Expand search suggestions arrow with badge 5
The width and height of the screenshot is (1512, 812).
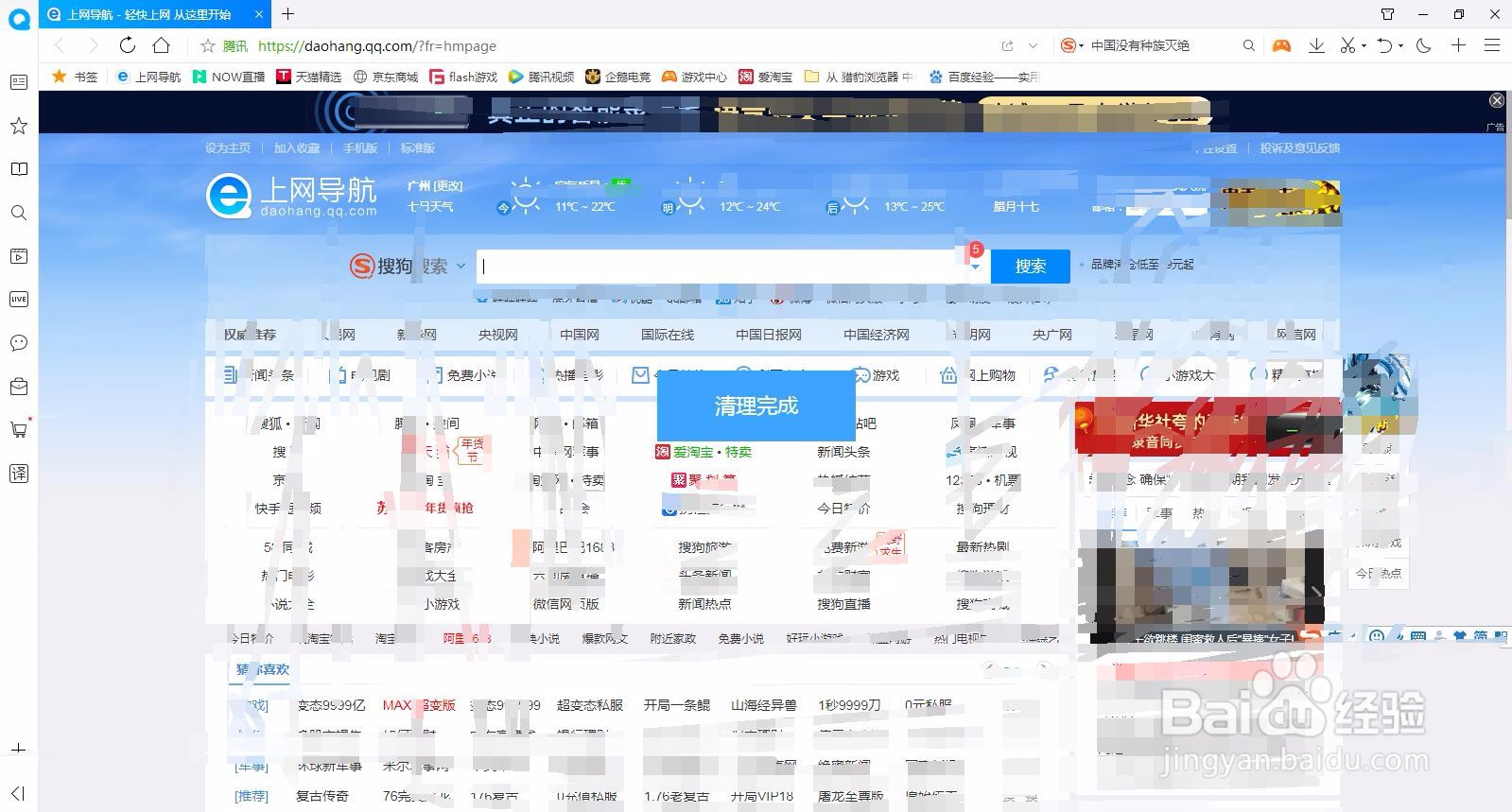(975, 267)
